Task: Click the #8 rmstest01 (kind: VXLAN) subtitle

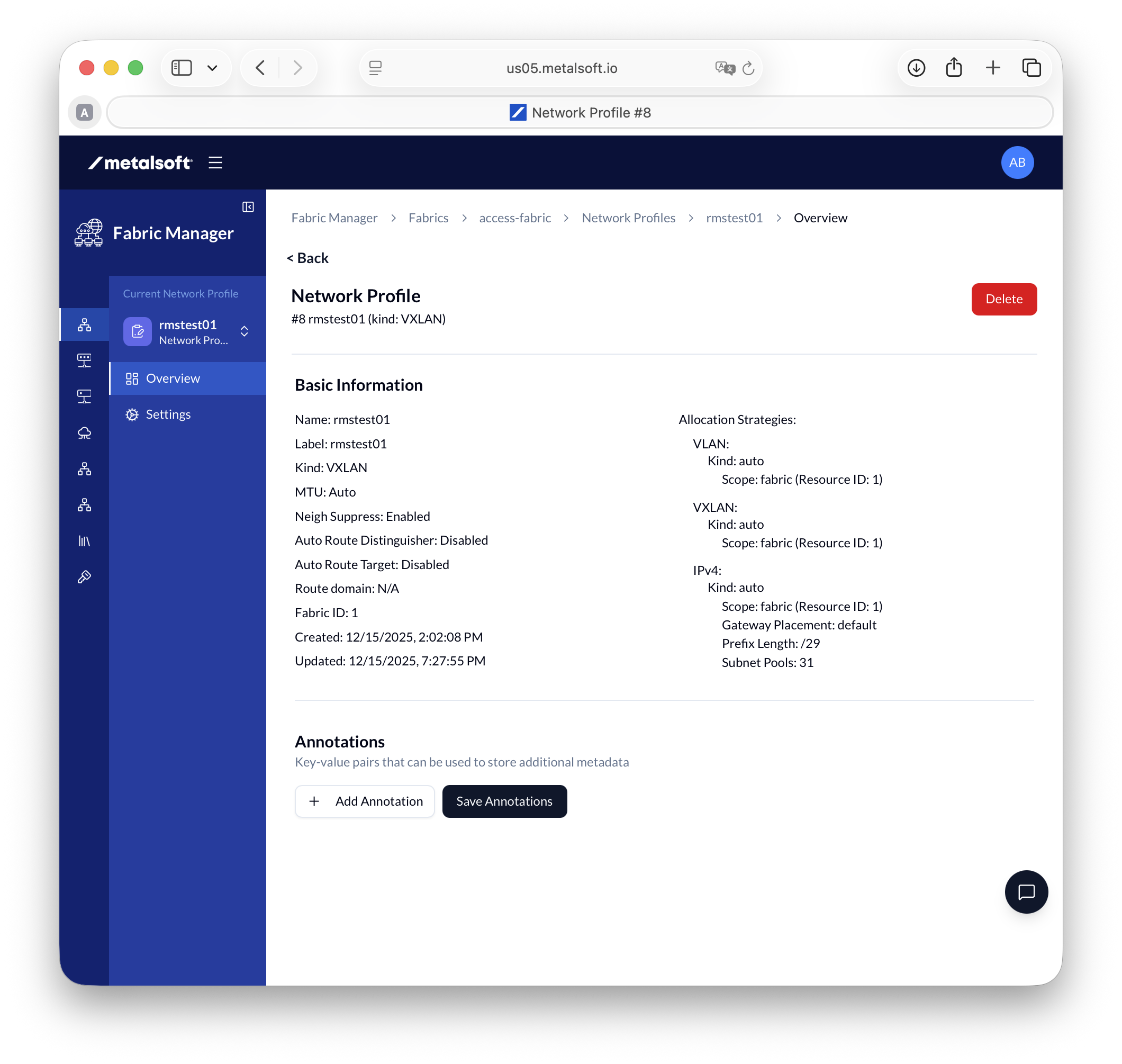Action: [x=368, y=319]
